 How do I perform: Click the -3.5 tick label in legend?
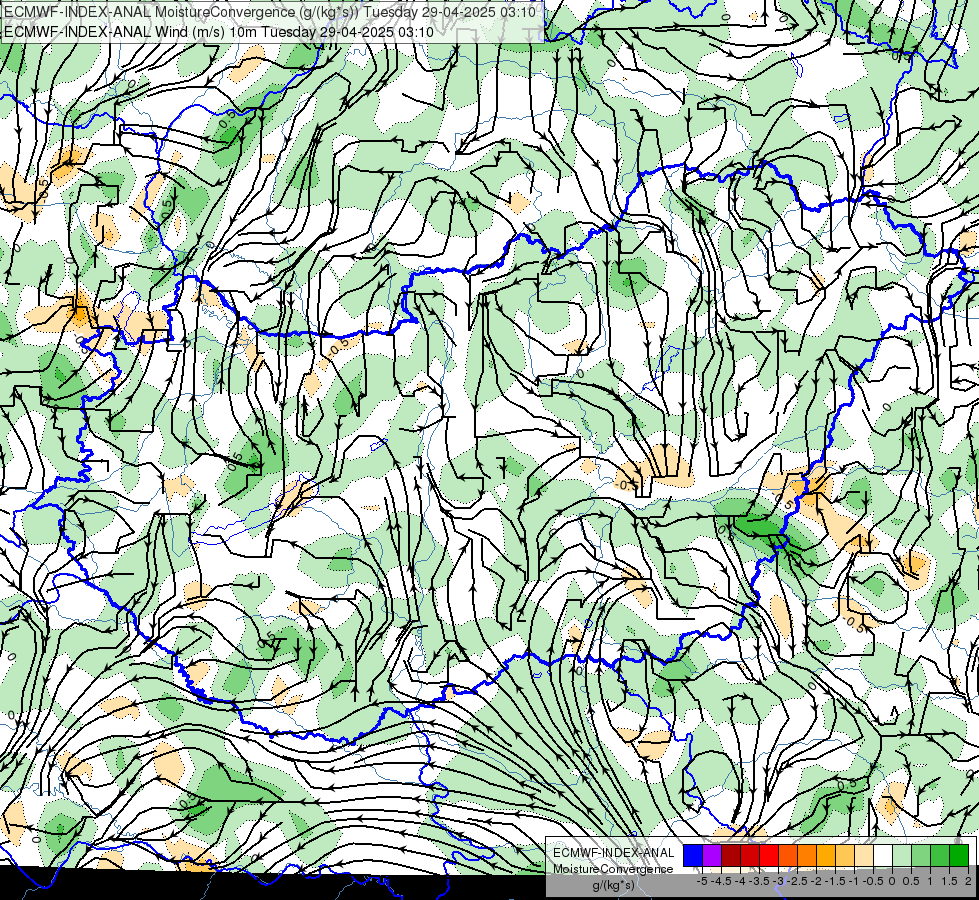click(x=759, y=881)
